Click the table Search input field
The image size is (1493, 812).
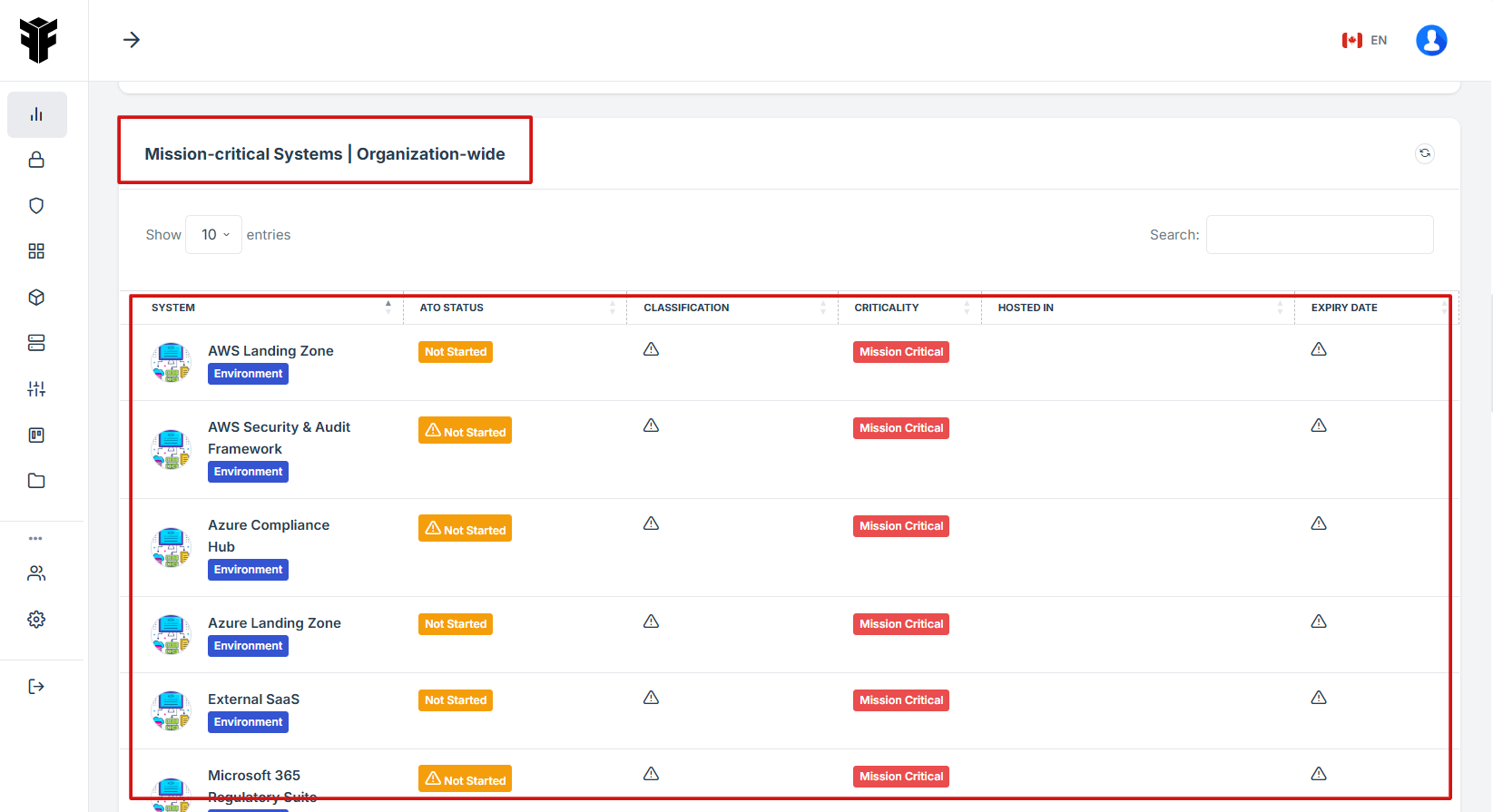point(1319,235)
